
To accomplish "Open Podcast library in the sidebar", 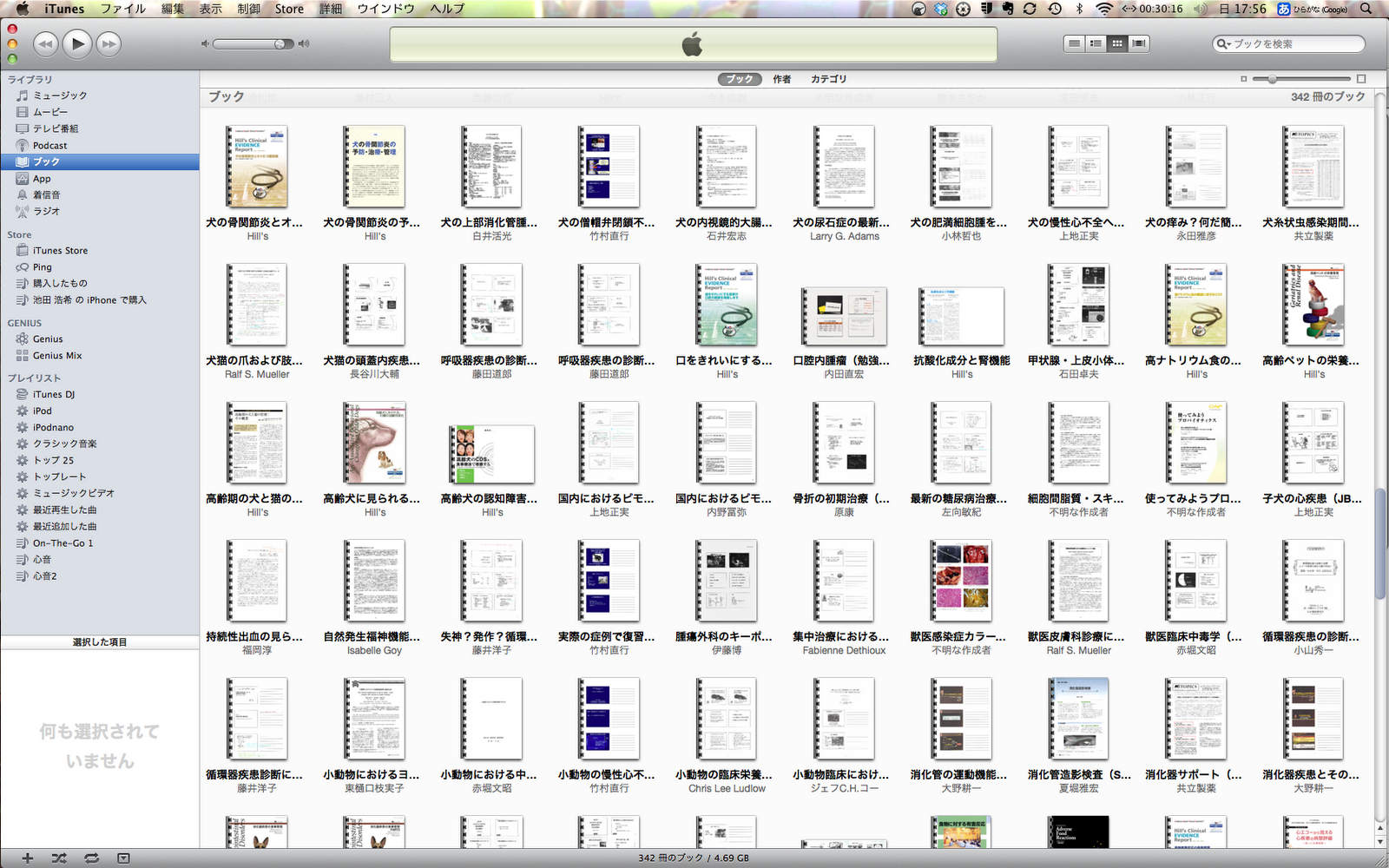I will point(49,145).
